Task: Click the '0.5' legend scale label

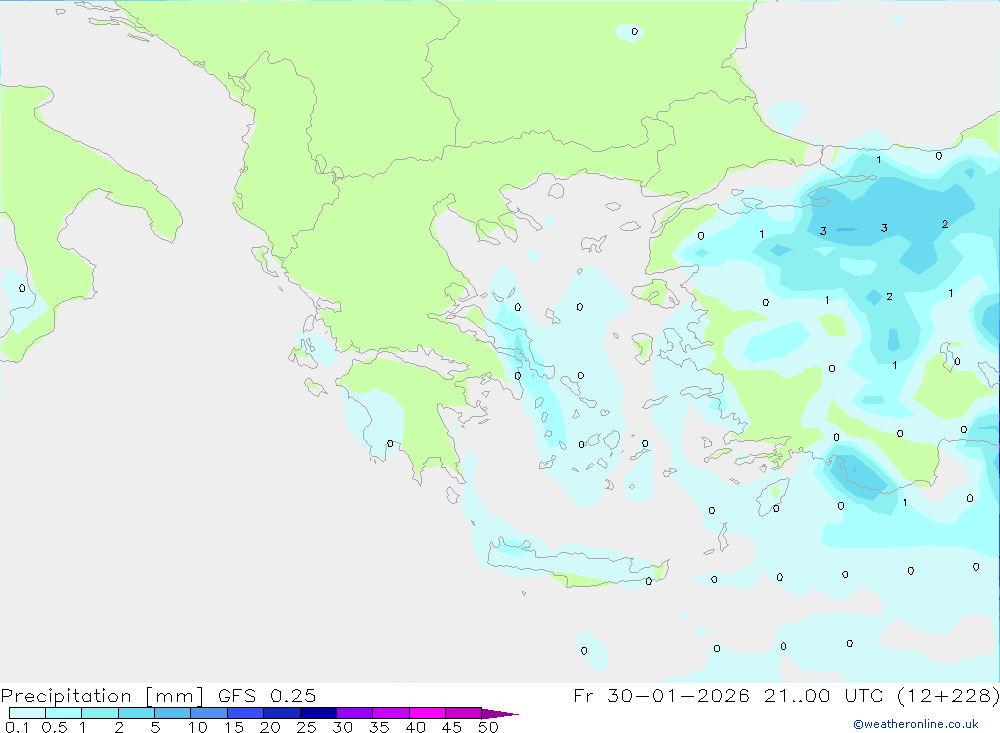Action: [x=54, y=727]
